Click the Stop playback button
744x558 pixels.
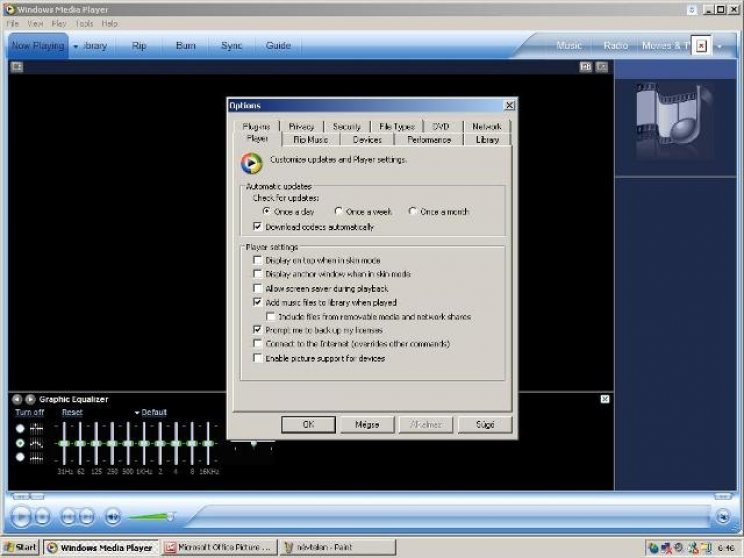43,516
